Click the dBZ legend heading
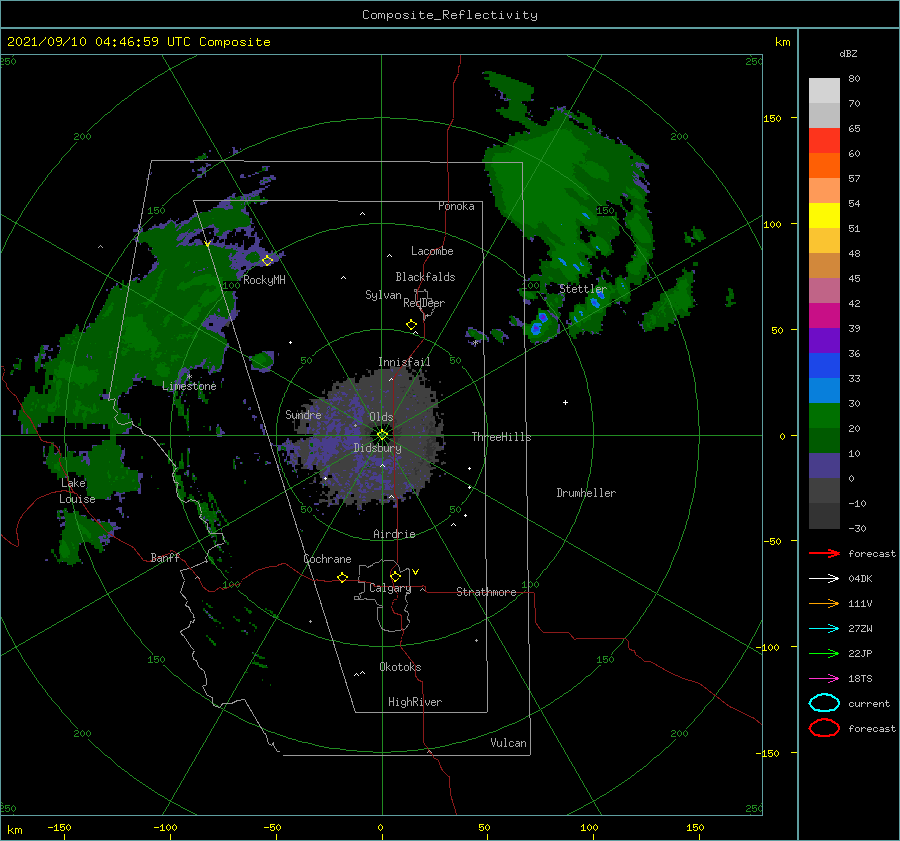Image resolution: width=900 pixels, height=841 pixels. [x=848, y=54]
